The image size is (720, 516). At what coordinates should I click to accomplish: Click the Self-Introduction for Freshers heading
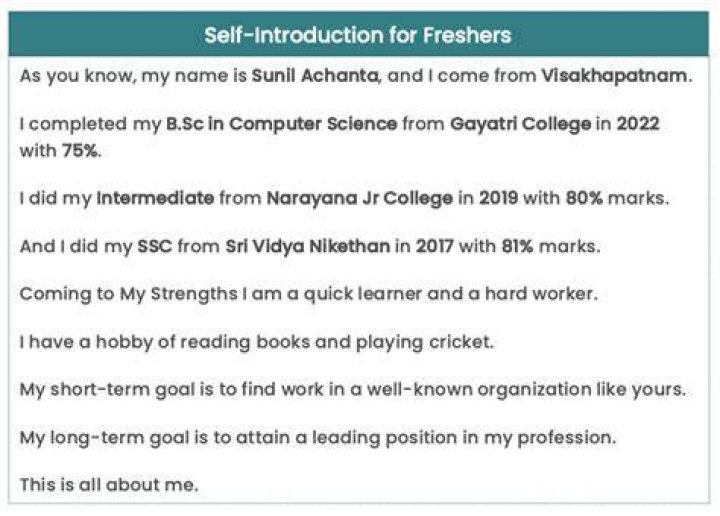point(358,35)
